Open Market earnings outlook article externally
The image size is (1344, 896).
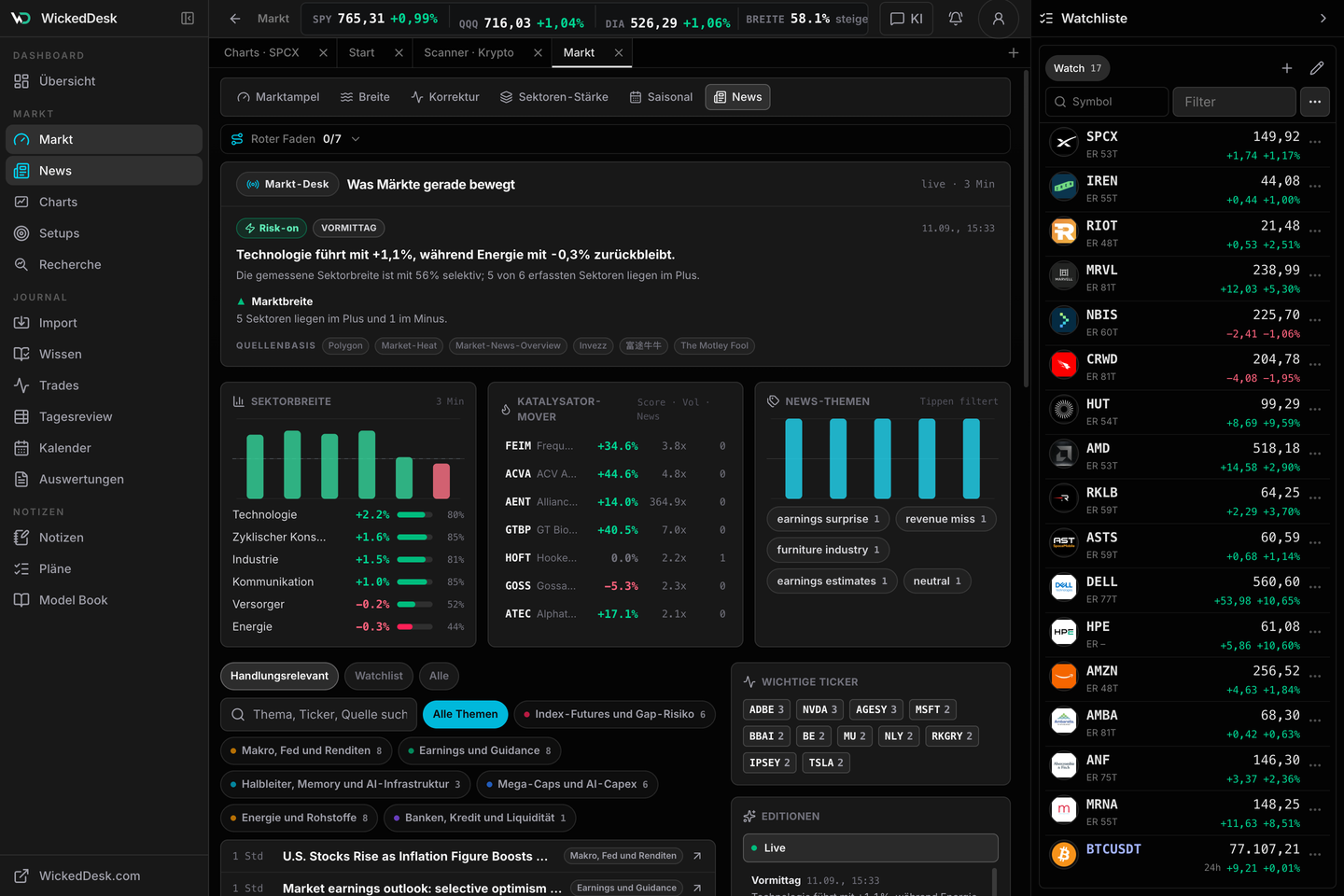[x=697, y=888]
